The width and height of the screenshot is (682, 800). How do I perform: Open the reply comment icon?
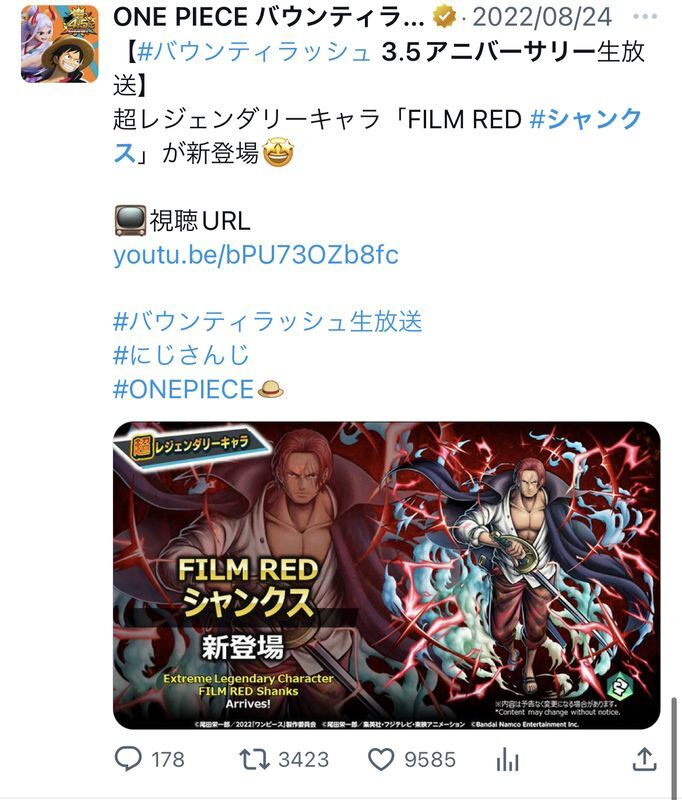(129, 759)
